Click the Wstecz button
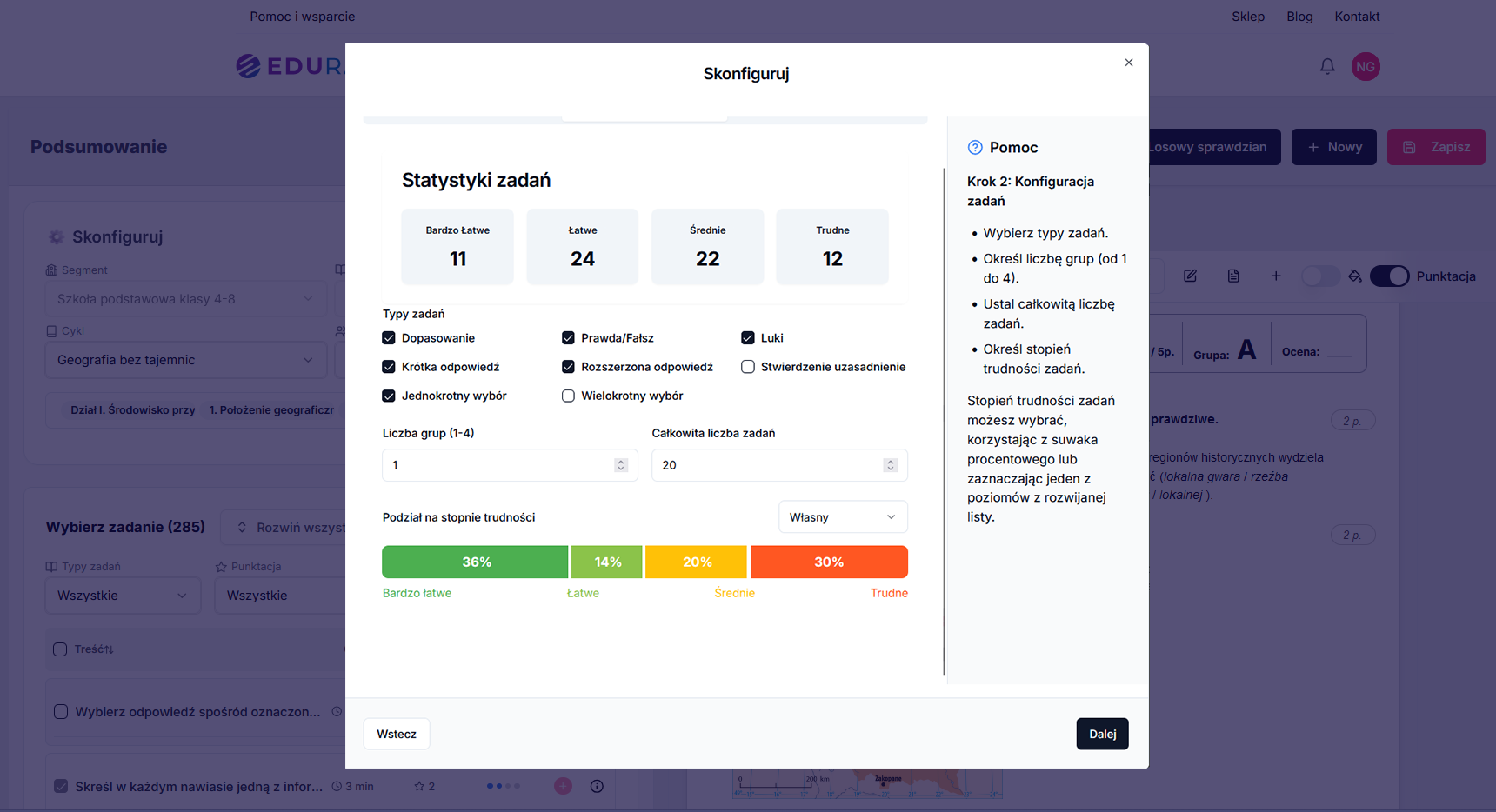 point(397,734)
